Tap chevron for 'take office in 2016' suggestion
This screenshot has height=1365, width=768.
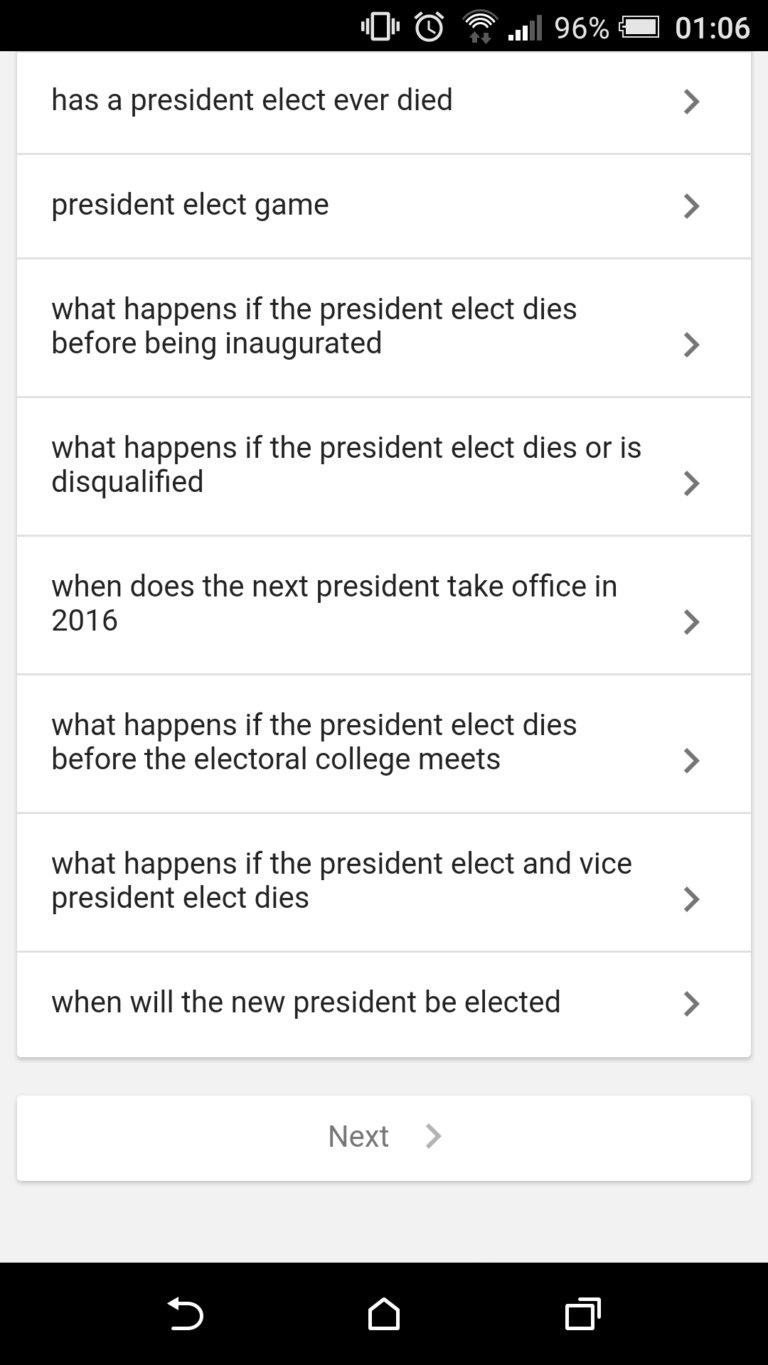(691, 622)
